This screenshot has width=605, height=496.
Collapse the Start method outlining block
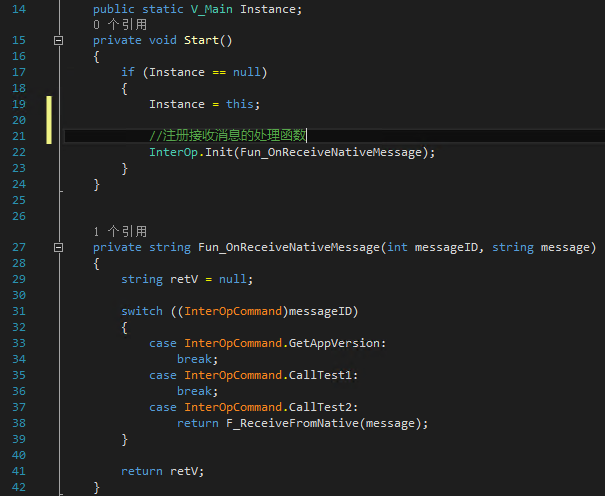pos(57,41)
